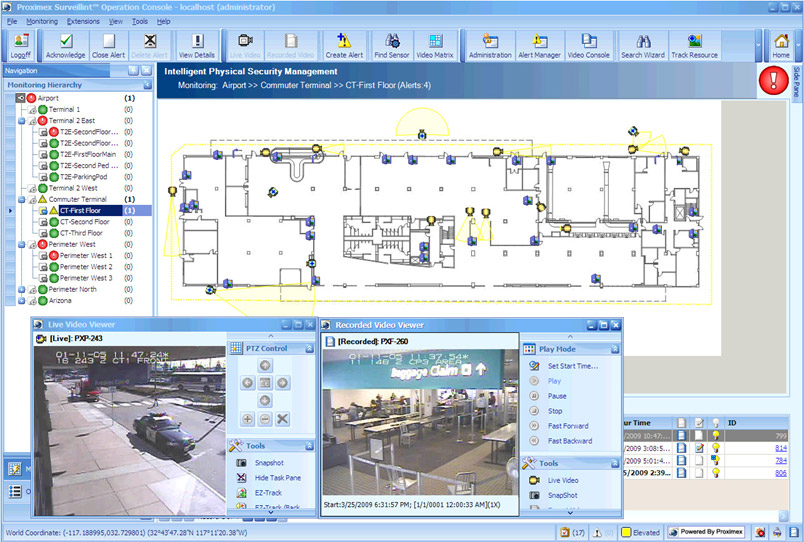The width and height of the screenshot is (804, 542).
Task: Open the Alert Manager
Action: [x=538, y=46]
